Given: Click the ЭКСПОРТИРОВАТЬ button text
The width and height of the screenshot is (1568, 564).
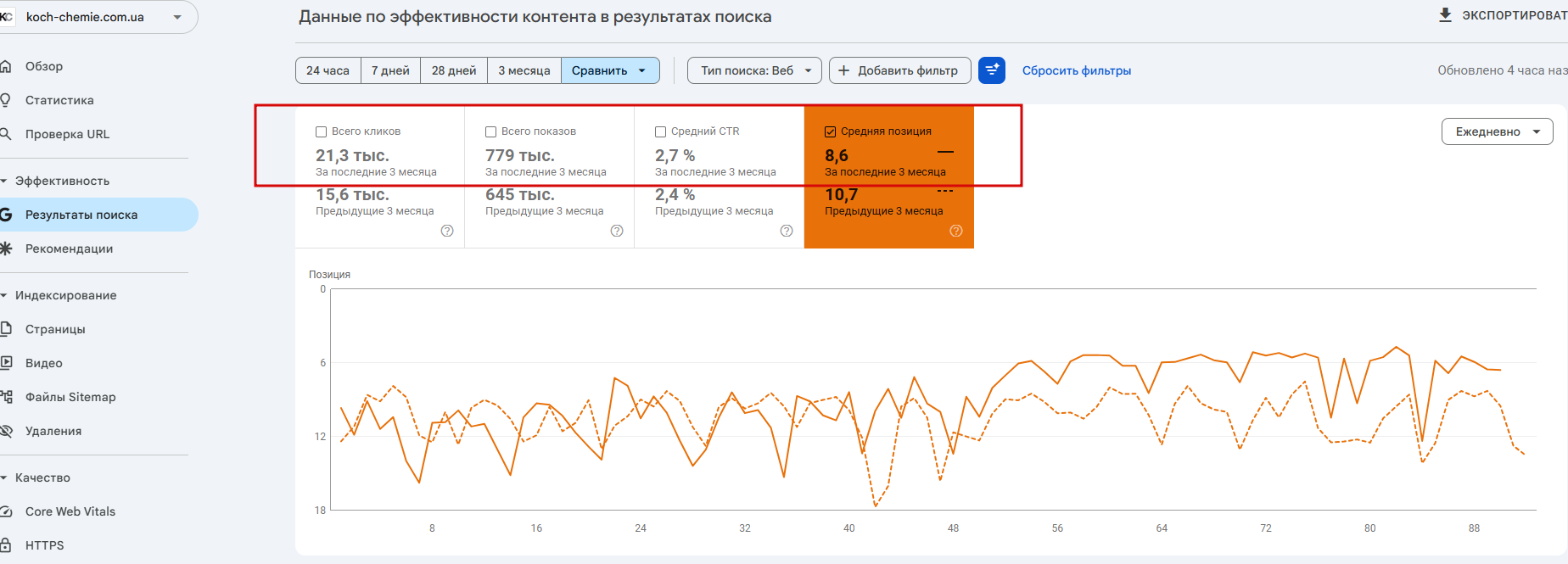Looking at the screenshot, I should click(1515, 15).
